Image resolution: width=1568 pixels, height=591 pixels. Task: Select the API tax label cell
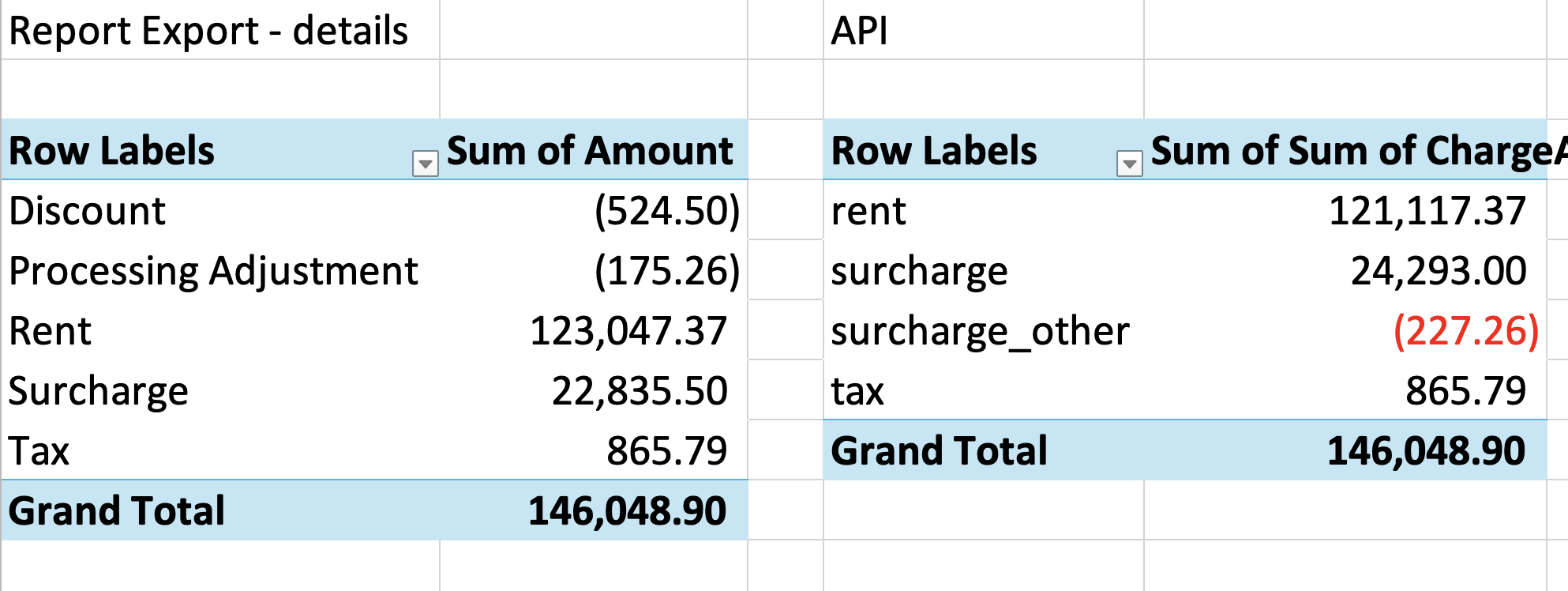point(857,391)
